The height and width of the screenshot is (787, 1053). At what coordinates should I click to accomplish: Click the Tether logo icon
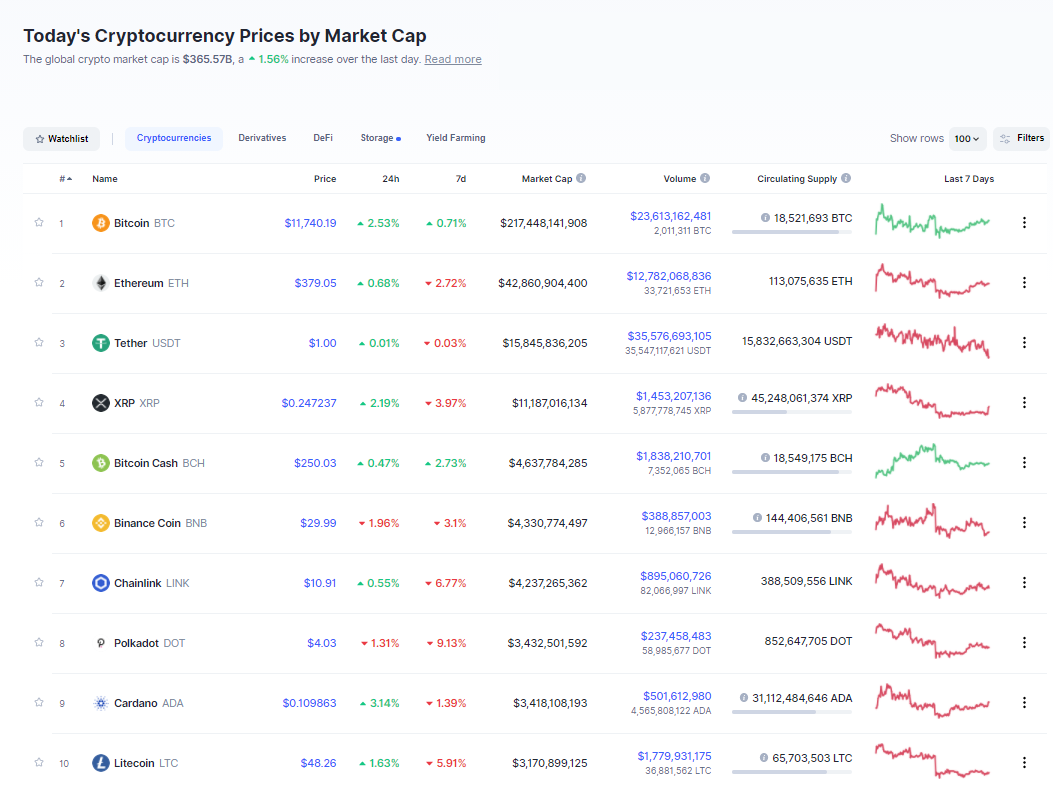point(101,343)
